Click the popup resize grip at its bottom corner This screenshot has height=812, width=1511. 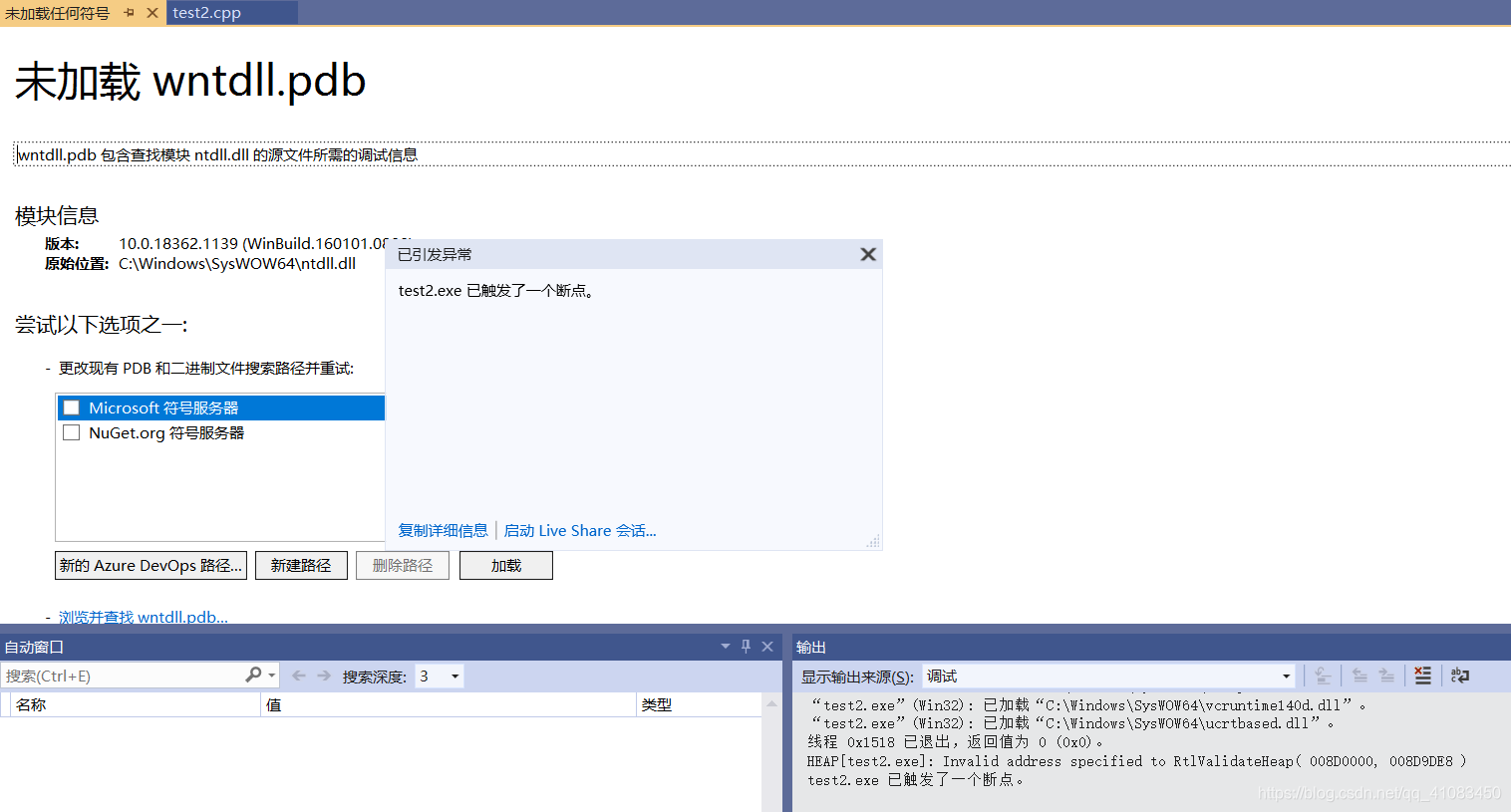pos(873,541)
